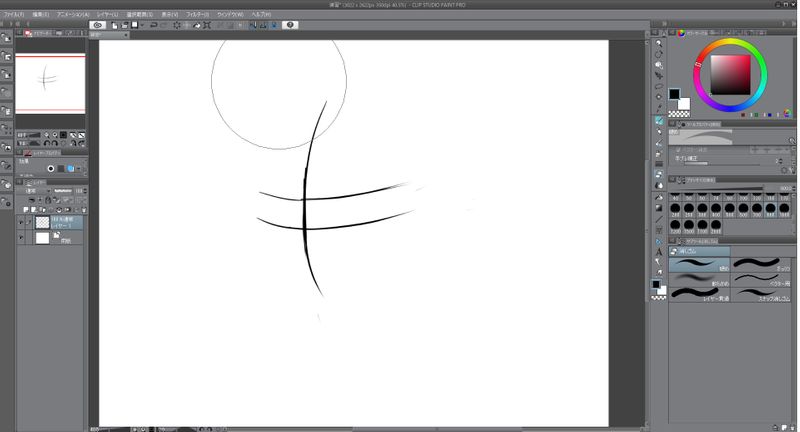Viewport: 800px width, 432px height.
Task: Toggle the border effect circle in Layer Property
Action: coord(51,168)
